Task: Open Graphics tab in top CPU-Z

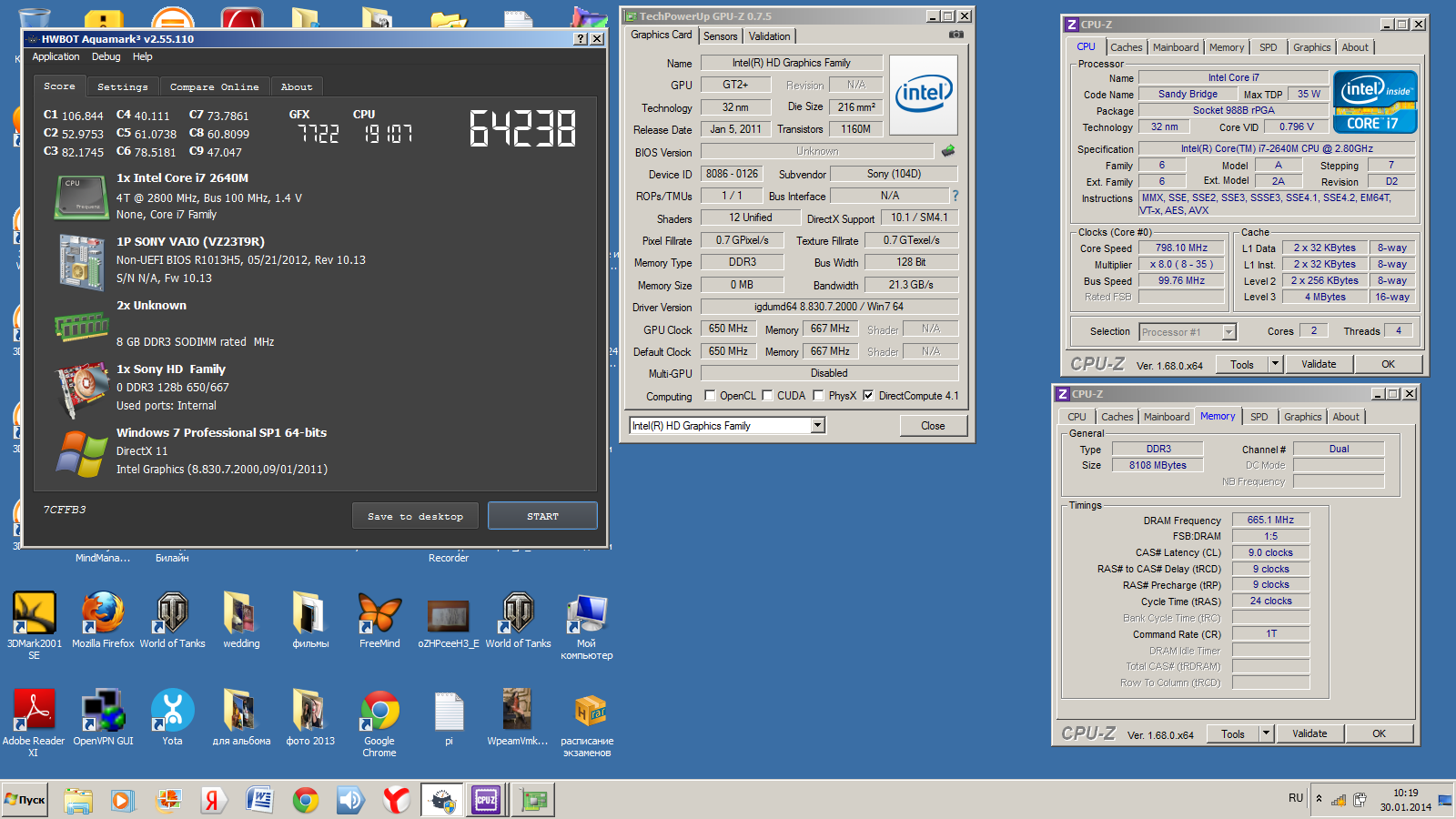Action: pyautogui.click(x=1312, y=47)
